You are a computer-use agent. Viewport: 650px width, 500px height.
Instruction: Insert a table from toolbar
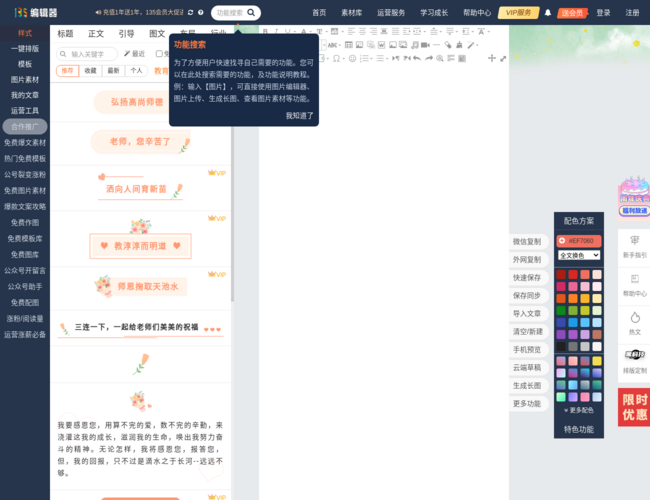[x=349, y=45]
